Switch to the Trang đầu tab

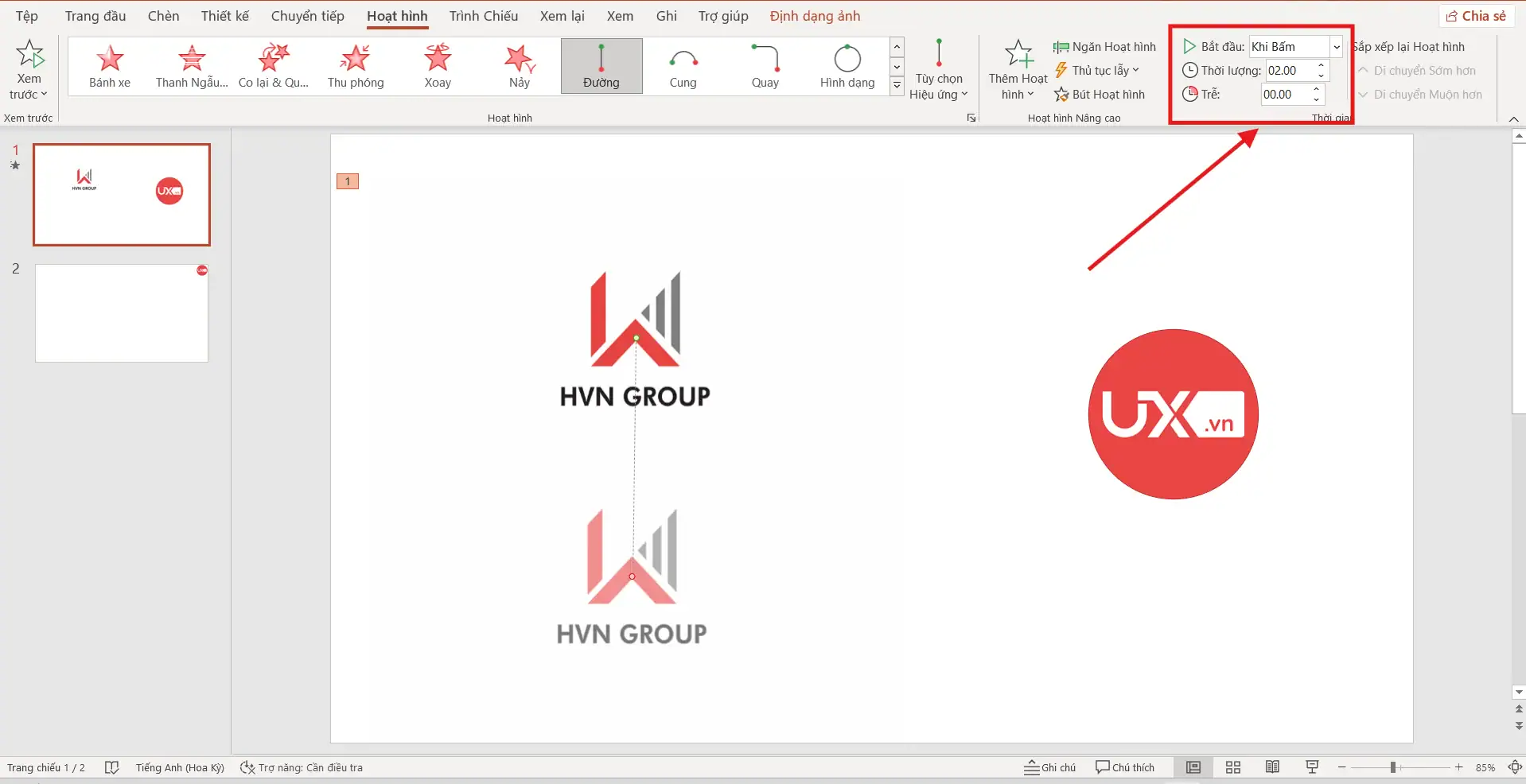point(95,16)
